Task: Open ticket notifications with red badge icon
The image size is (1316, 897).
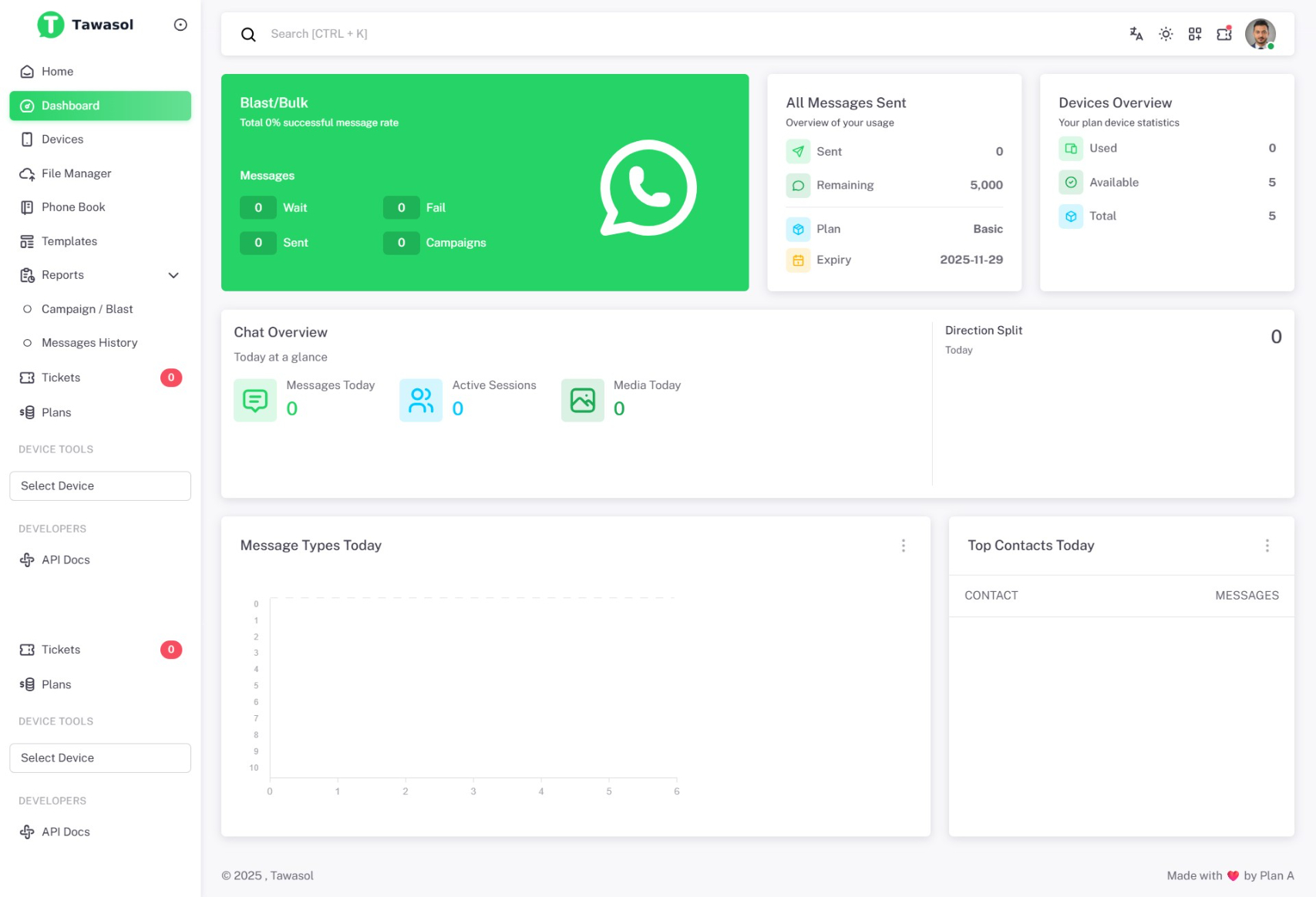Action: pos(1224,34)
